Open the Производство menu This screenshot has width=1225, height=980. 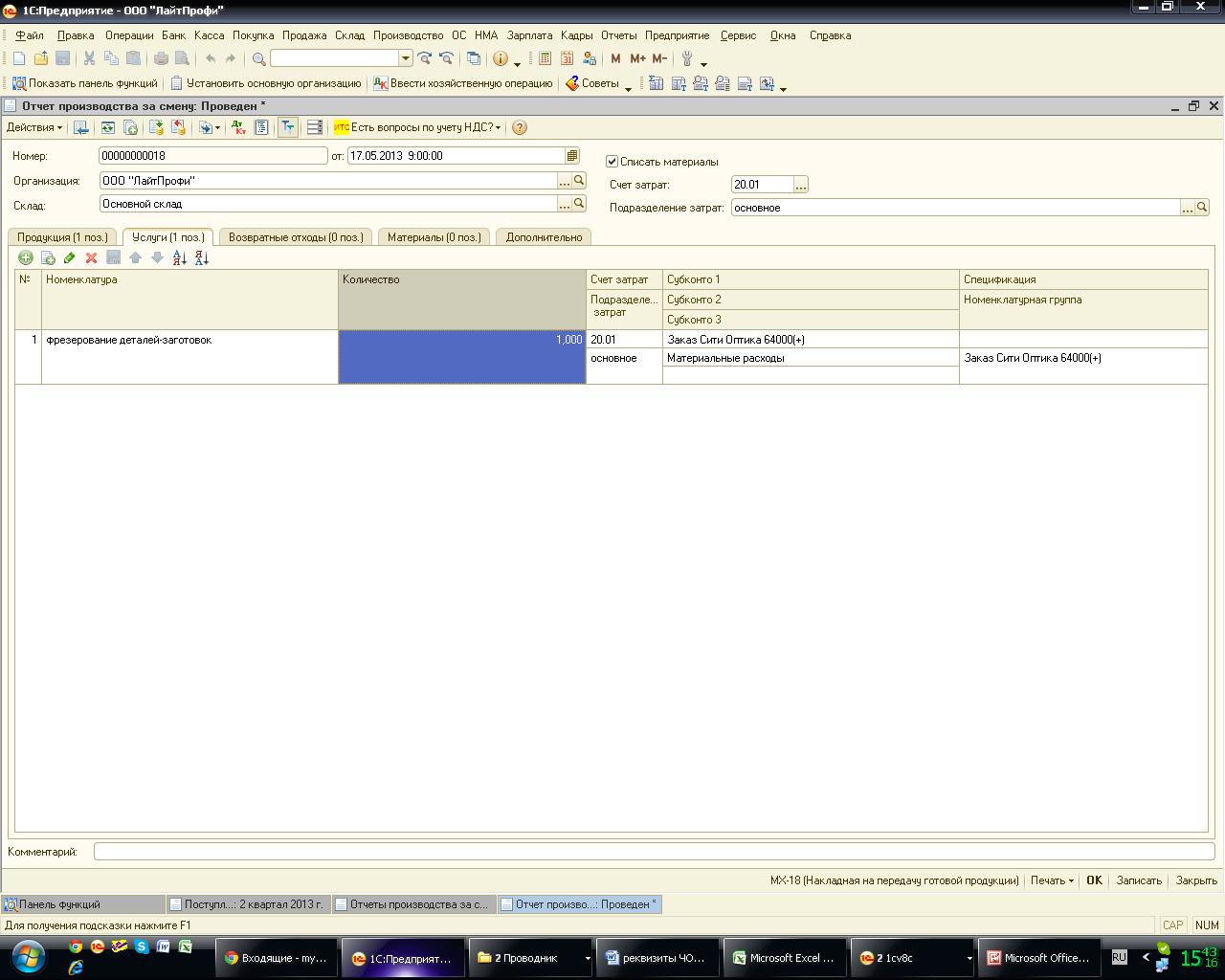[408, 35]
